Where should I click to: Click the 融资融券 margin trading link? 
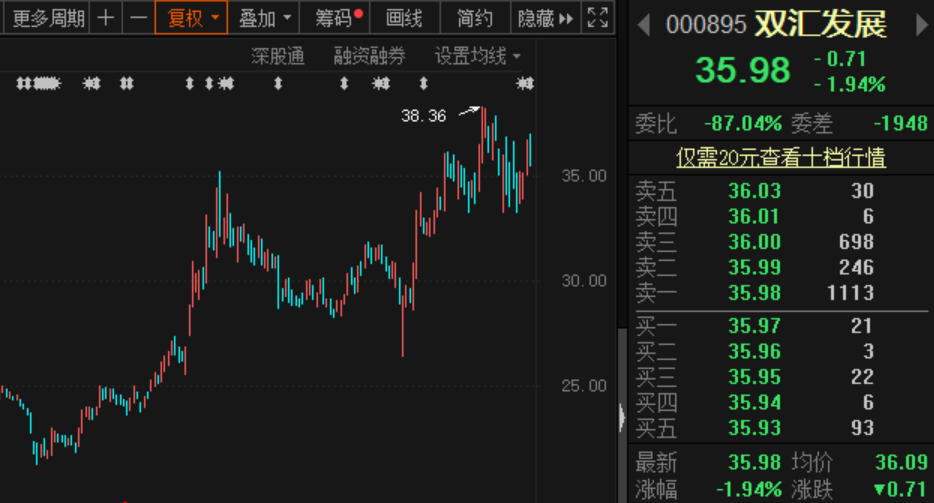click(369, 56)
